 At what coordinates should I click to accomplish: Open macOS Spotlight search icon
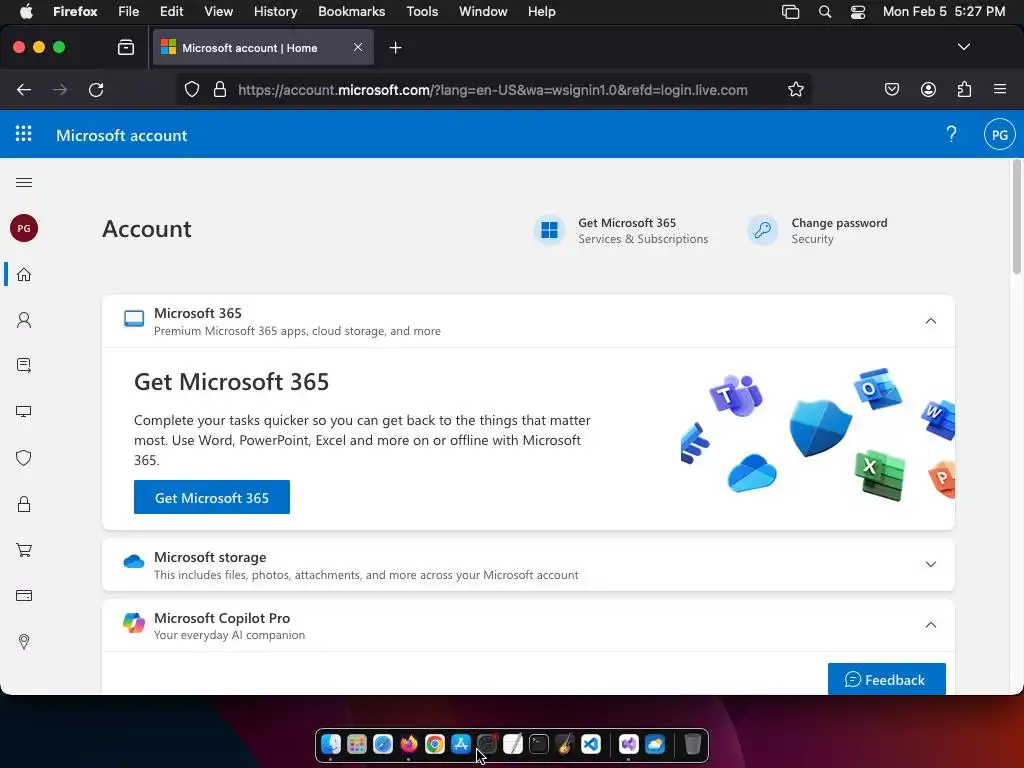click(825, 11)
